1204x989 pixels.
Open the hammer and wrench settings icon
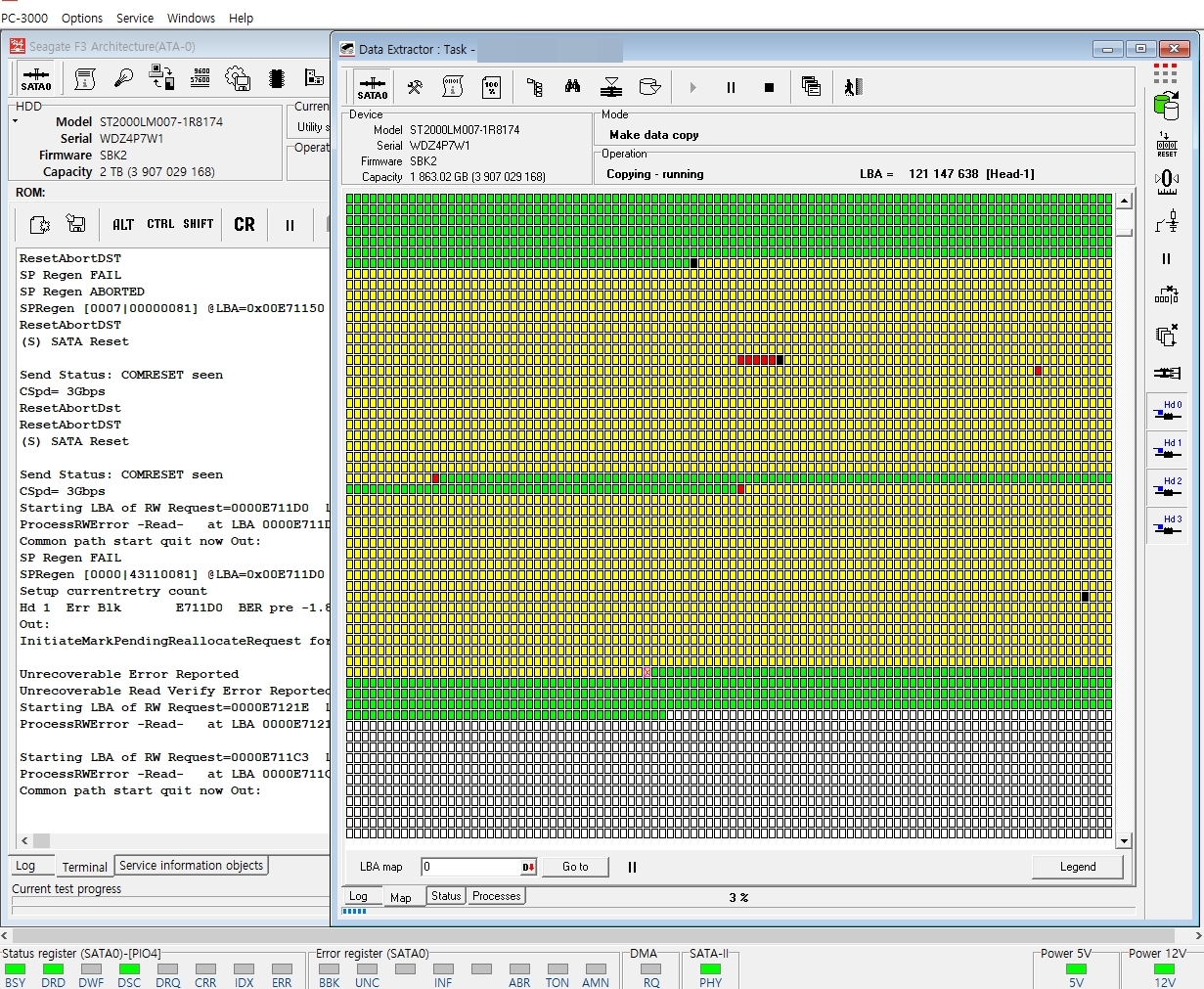(415, 87)
